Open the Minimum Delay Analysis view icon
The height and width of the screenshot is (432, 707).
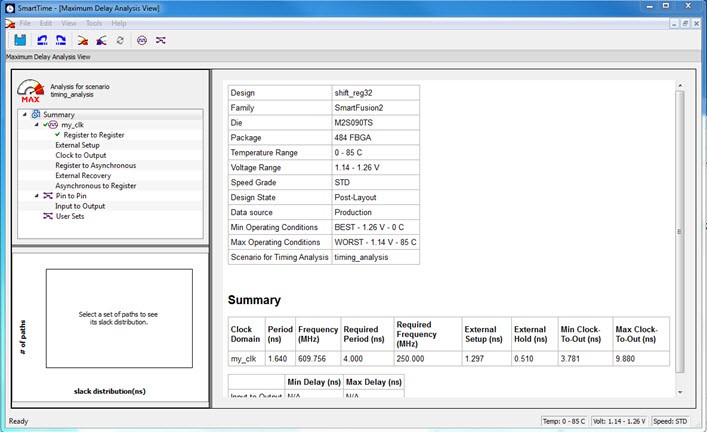click(x=102, y=40)
